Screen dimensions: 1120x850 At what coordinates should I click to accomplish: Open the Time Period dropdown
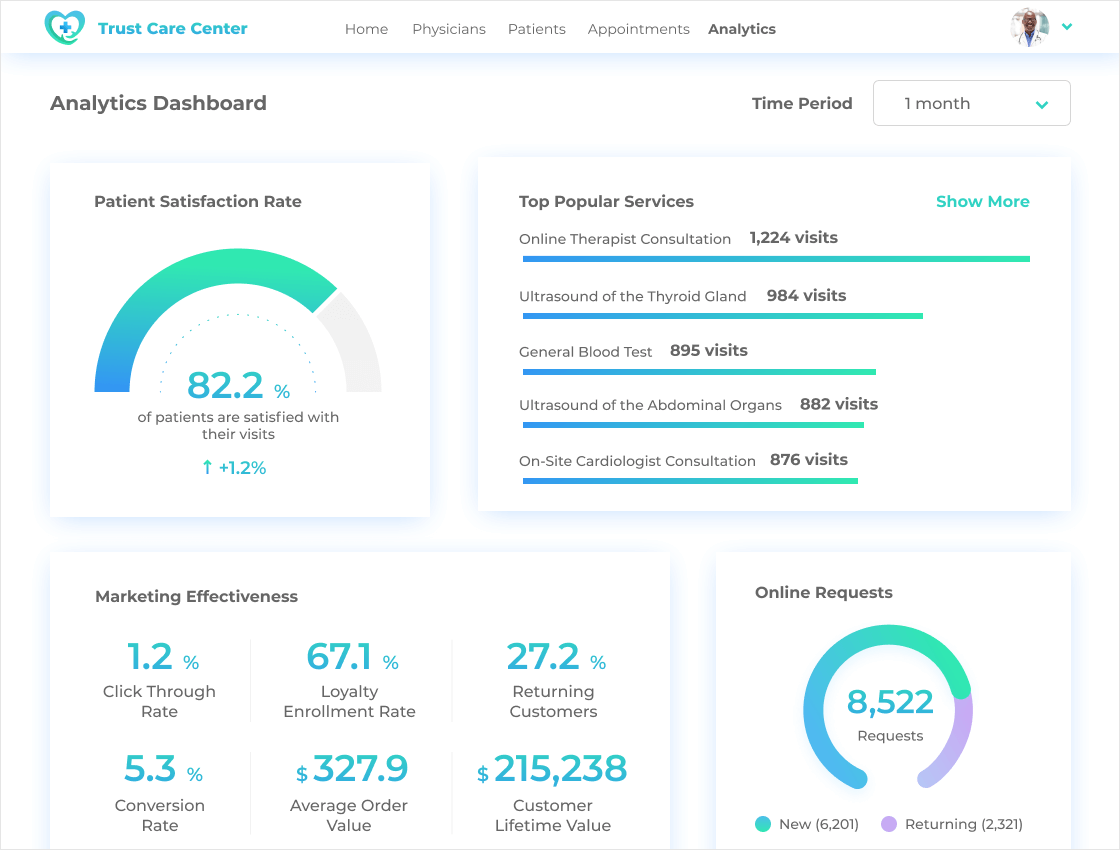click(x=971, y=103)
